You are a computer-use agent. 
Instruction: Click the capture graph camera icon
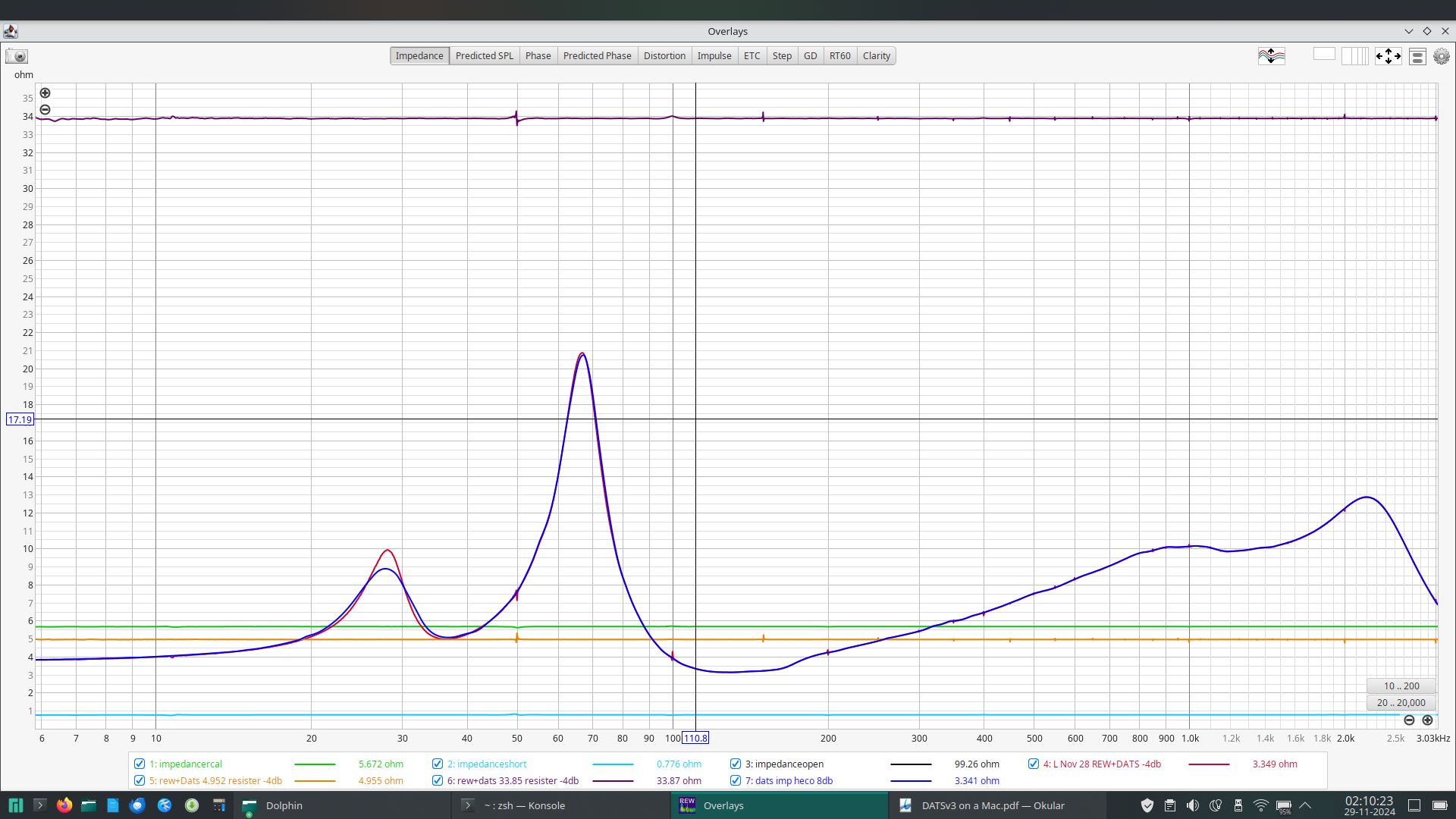tap(17, 56)
